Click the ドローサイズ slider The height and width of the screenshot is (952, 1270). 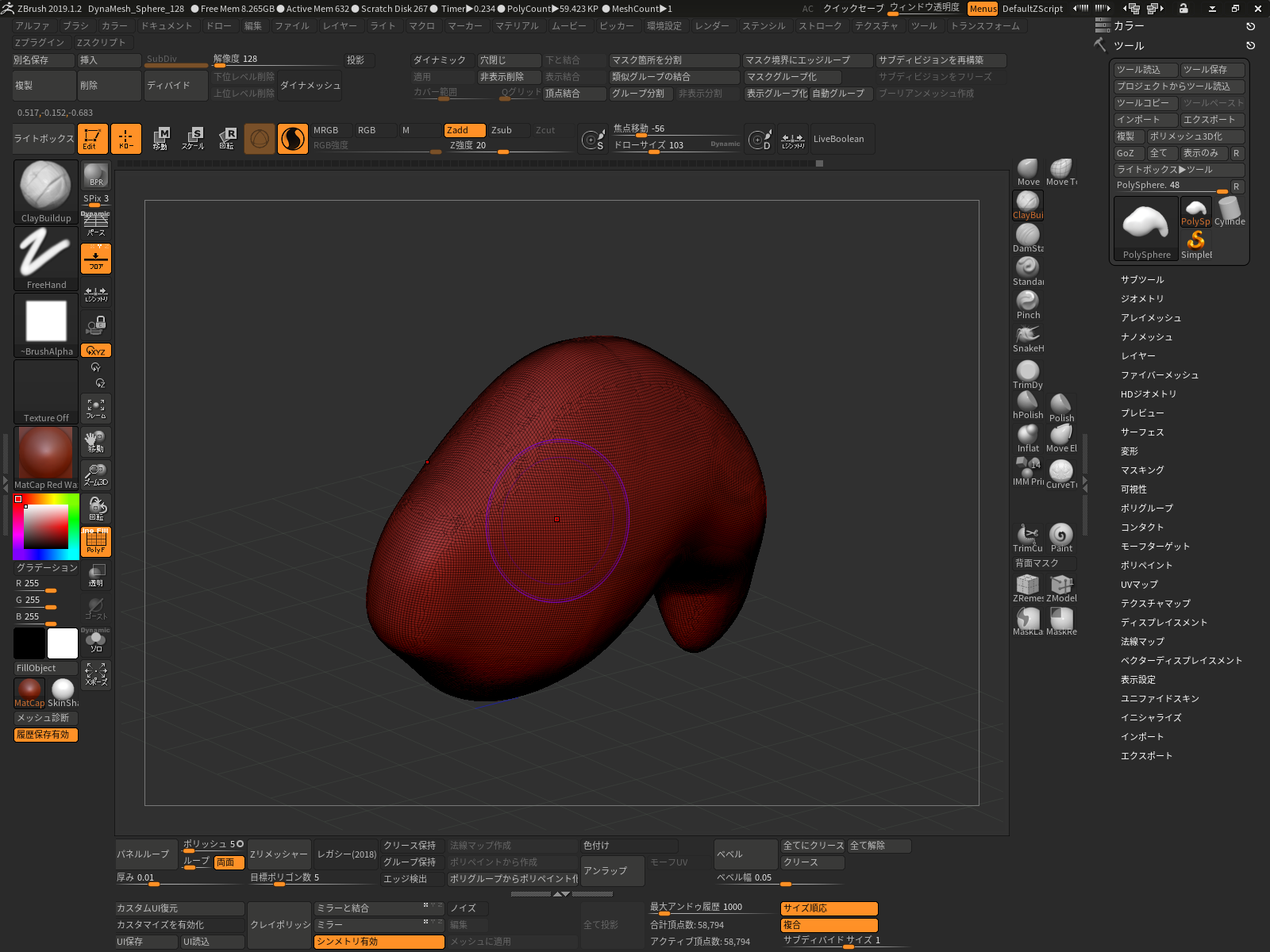676,145
